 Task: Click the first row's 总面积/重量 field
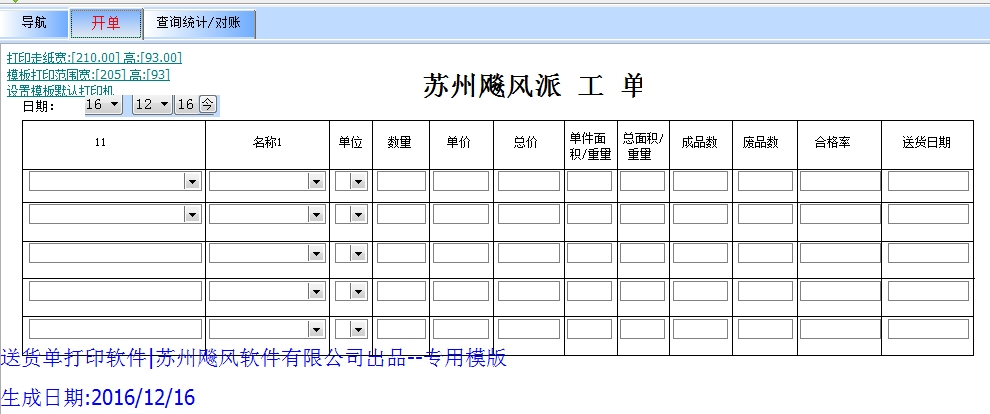(643, 181)
